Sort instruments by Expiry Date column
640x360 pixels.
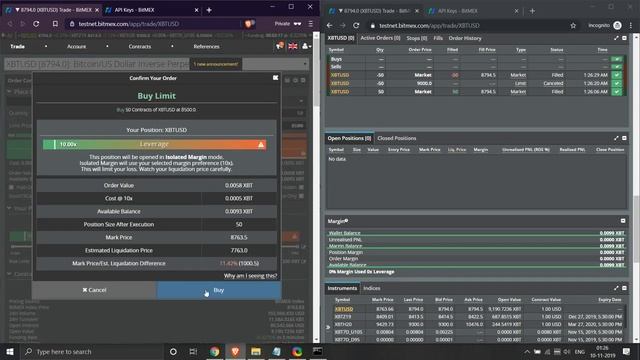(609, 300)
